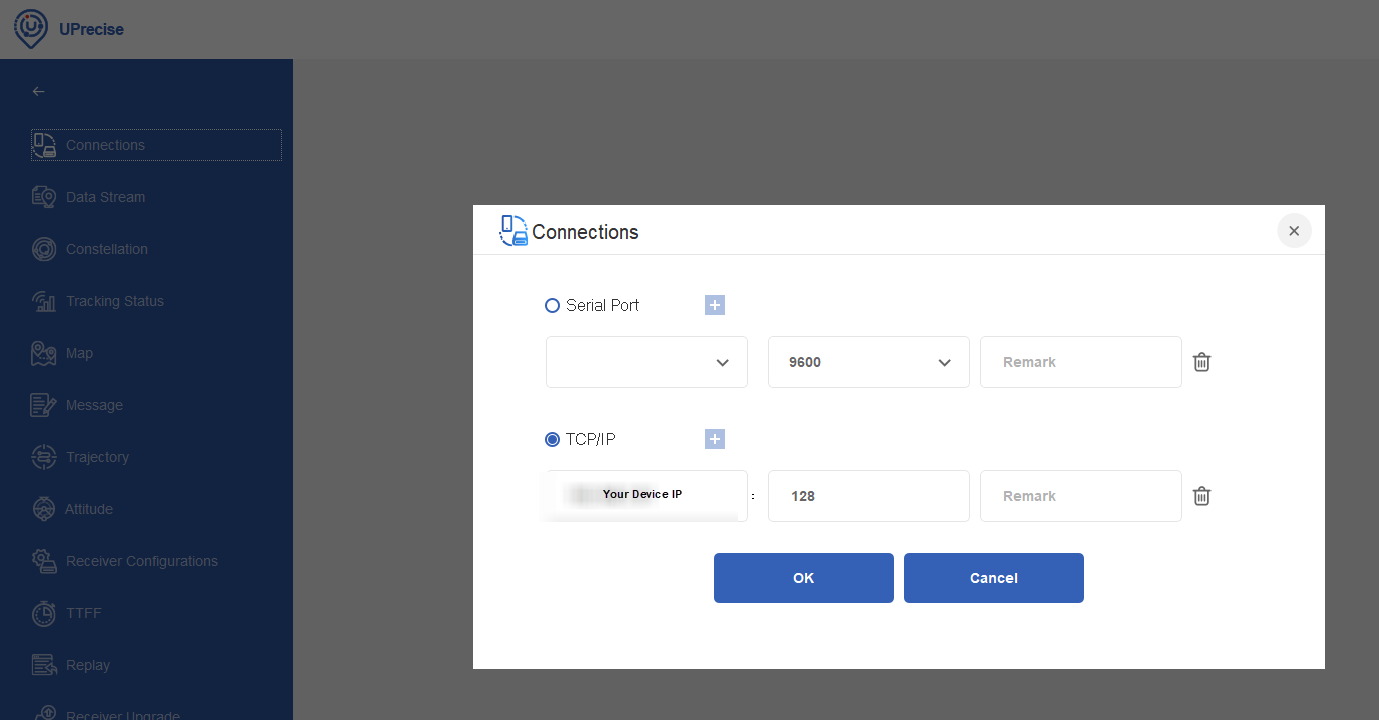Add a new TCP/IP connection row

click(x=715, y=439)
